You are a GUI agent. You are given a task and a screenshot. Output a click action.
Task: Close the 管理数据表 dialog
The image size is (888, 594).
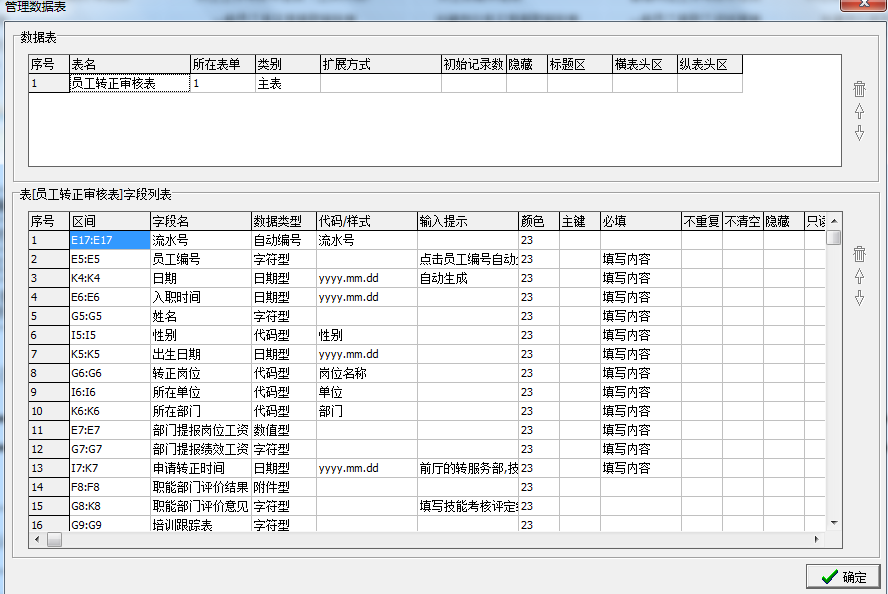pyautogui.click(x=864, y=5)
